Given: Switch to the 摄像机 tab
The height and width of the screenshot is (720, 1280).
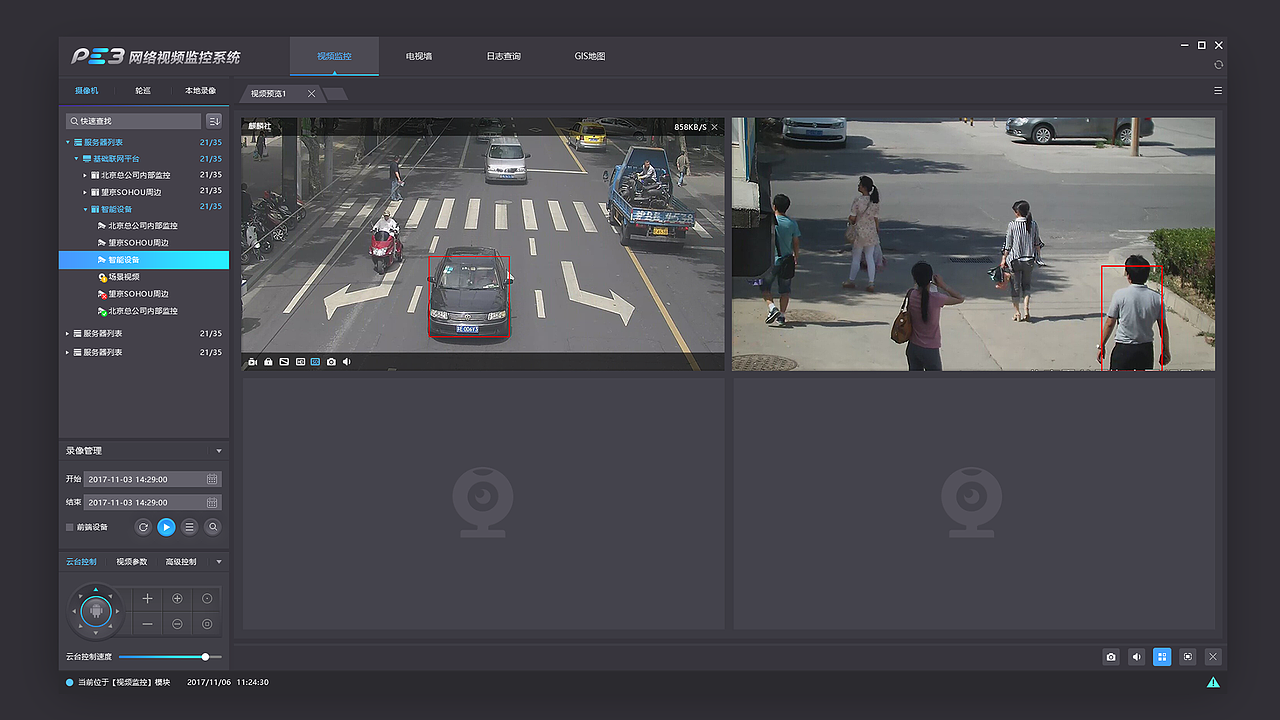Looking at the screenshot, I should (x=87, y=91).
